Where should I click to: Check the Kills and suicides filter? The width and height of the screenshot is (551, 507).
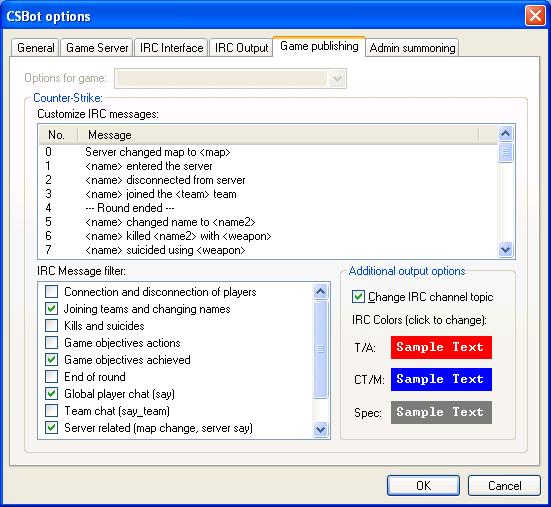tap(51, 326)
